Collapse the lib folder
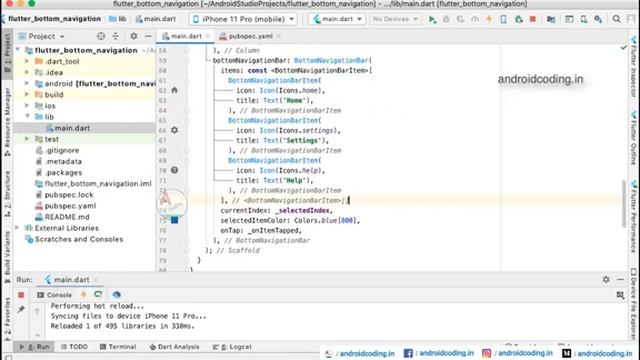This screenshot has height=360, width=640. 27,117
